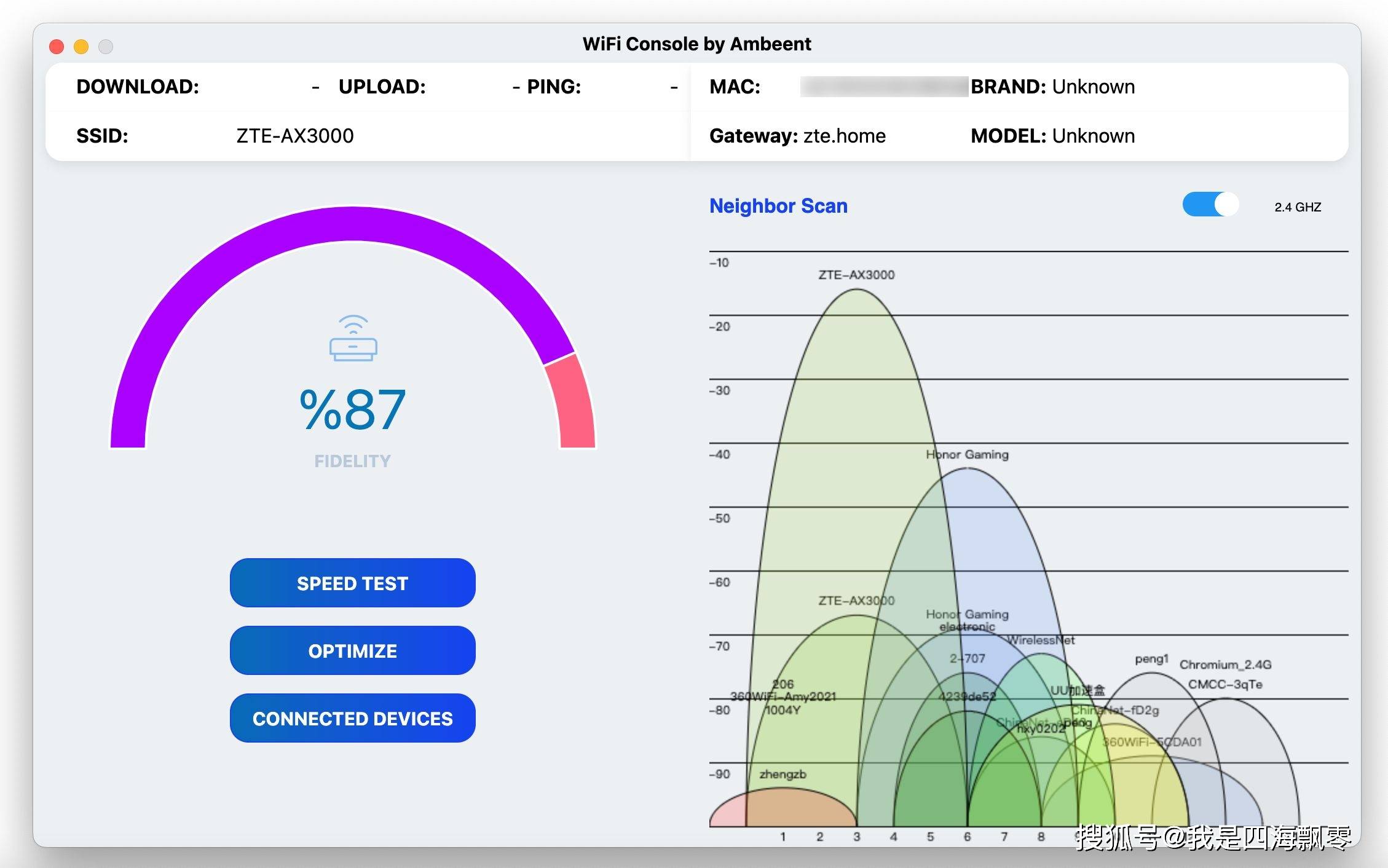Image resolution: width=1388 pixels, height=868 pixels.
Task: Click the Chromium_2.4G network label
Action: point(1225,665)
